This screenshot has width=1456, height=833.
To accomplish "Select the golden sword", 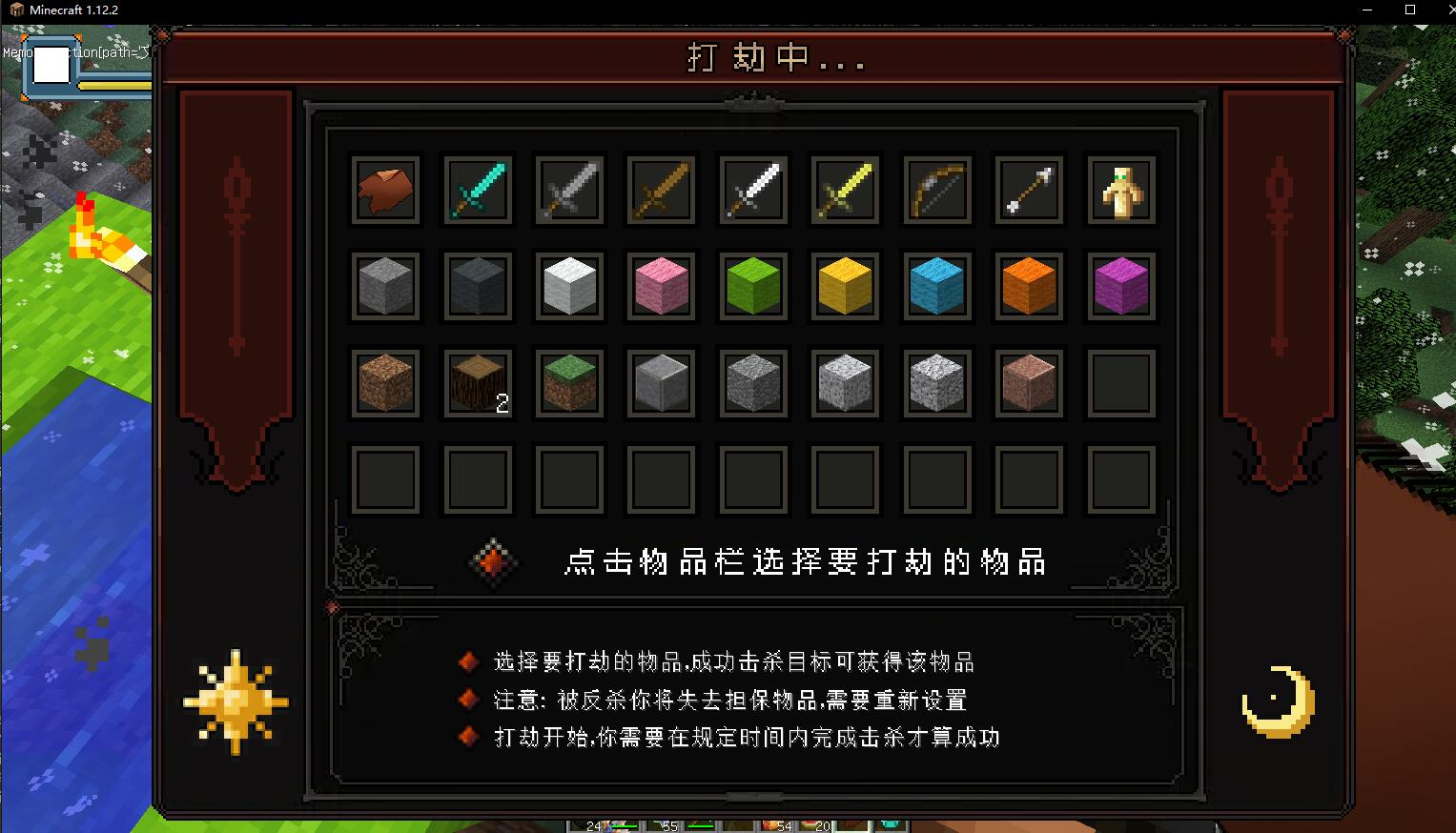I will coord(846,191).
